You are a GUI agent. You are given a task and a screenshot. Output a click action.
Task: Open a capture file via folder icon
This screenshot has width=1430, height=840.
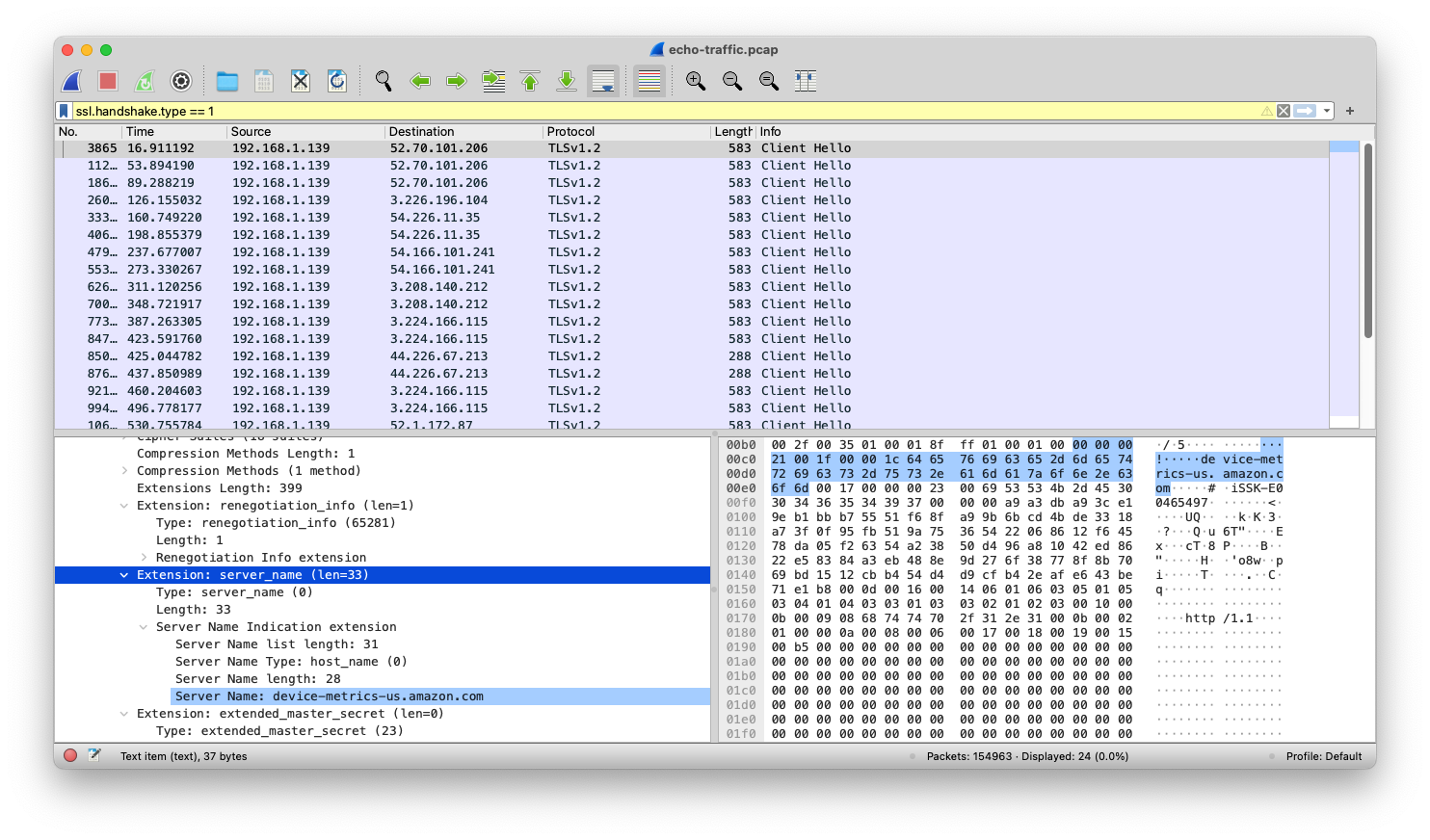click(227, 82)
